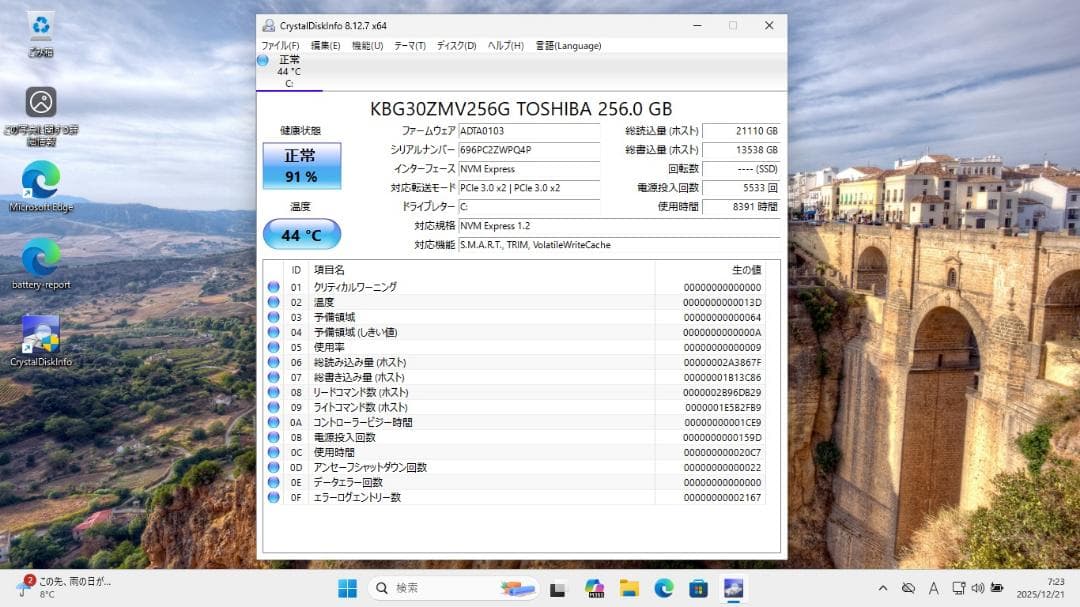Select the C: drive tab below the toolbar
Viewport: 1080px width, 607px height.
click(288, 68)
